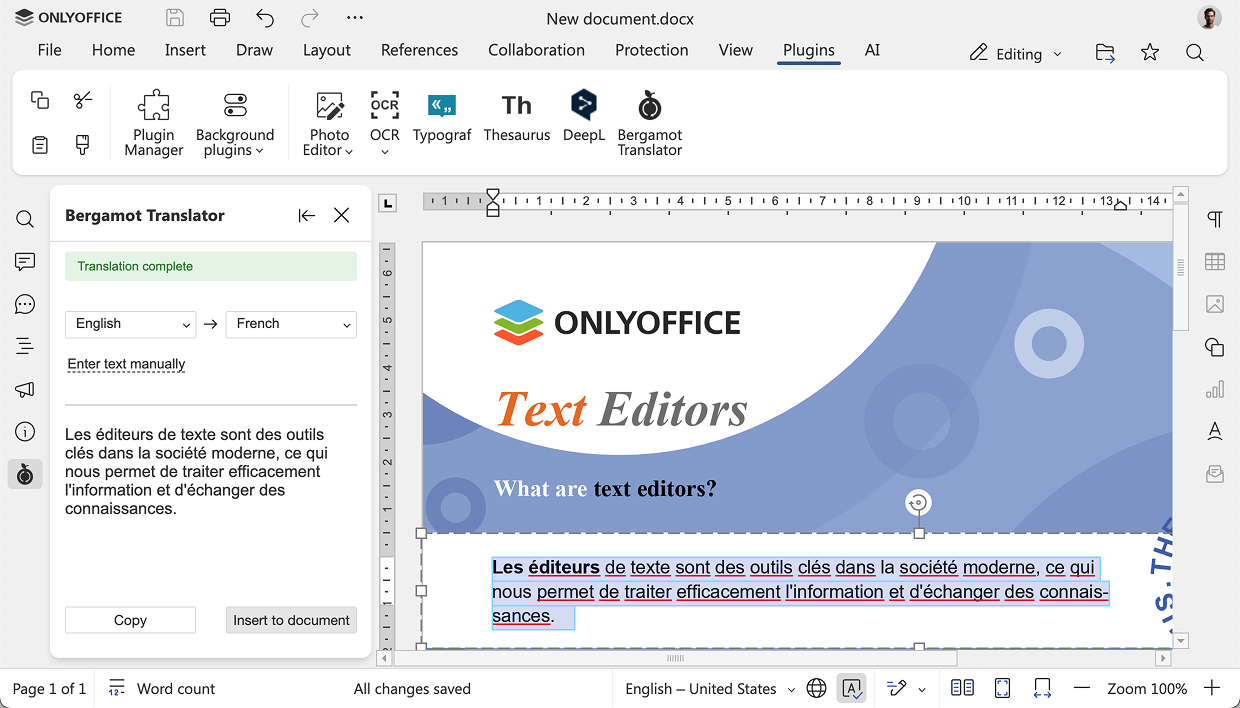Launch the Typograf plugin
This screenshot has height=708, width=1240.
coord(442,117)
